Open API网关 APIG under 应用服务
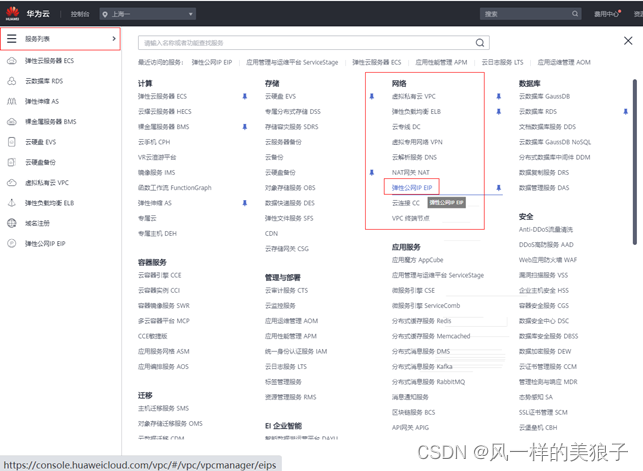The width and height of the screenshot is (643, 471). pos(410,428)
